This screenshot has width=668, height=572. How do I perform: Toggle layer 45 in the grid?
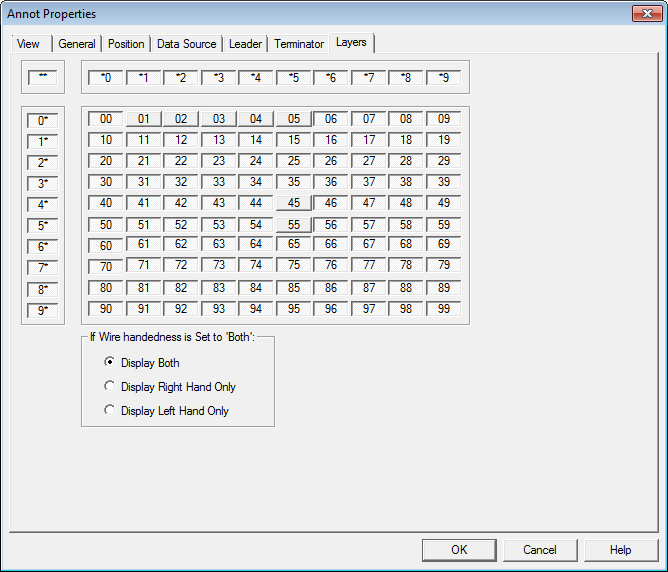294,203
